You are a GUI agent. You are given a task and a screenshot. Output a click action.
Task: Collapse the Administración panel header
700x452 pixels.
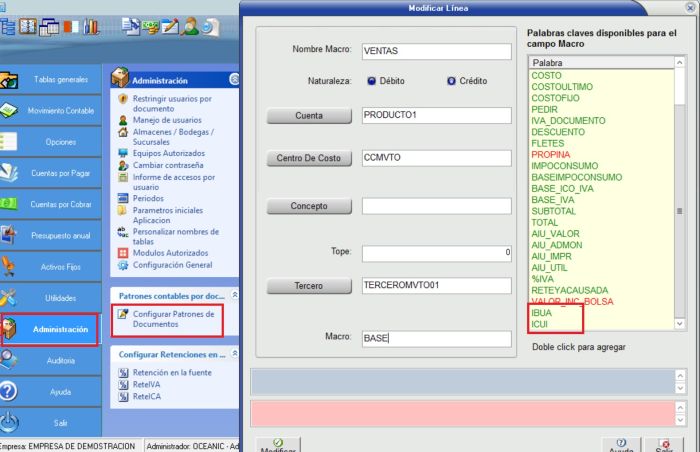click(x=234, y=79)
